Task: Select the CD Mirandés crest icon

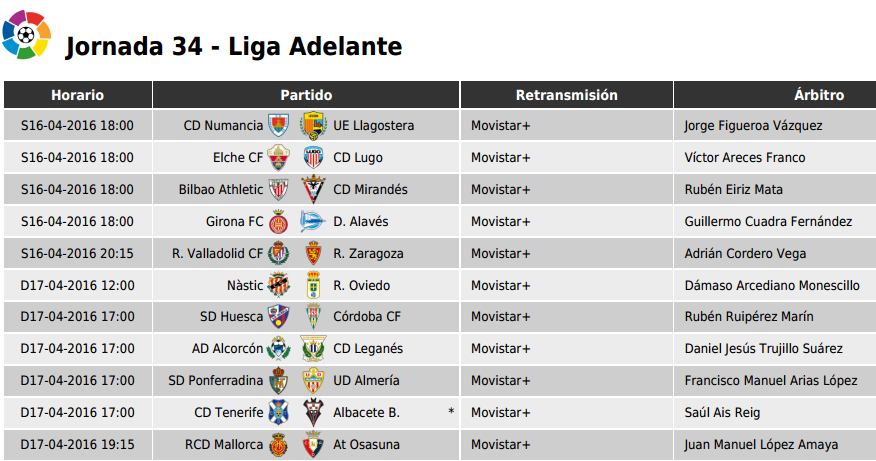Action: click(x=313, y=189)
